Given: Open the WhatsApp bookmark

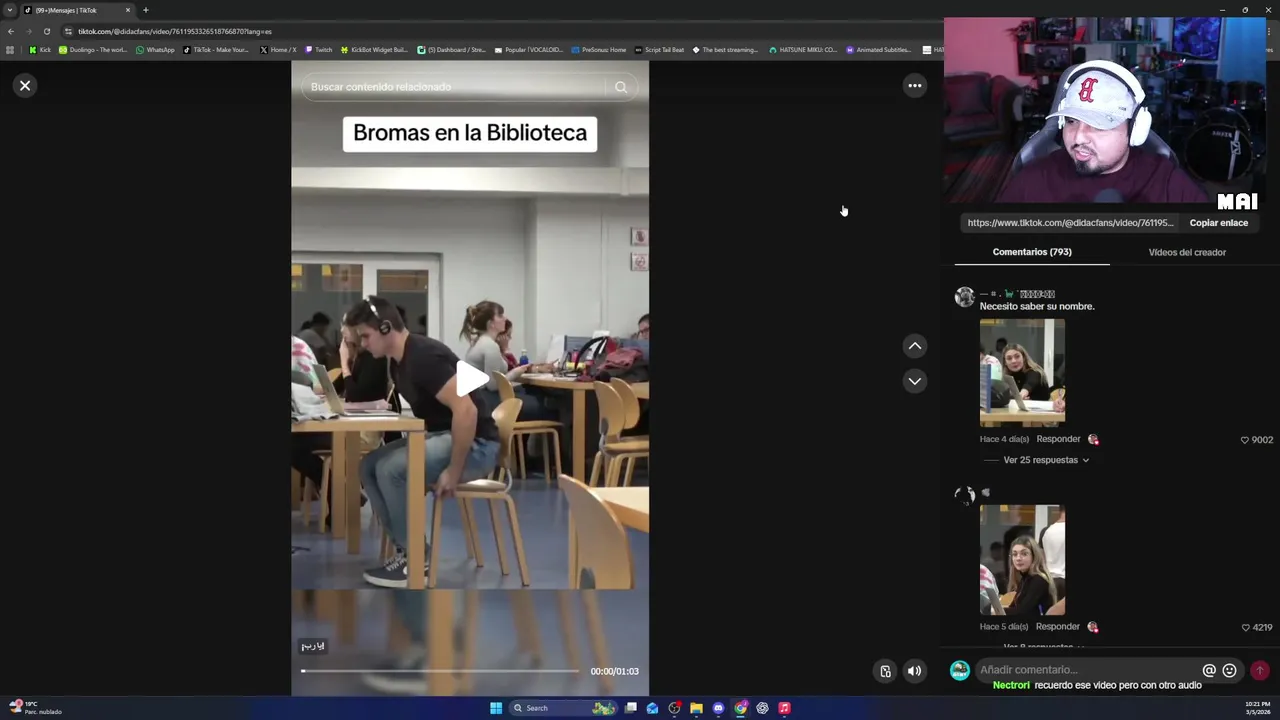Looking at the screenshot, I should (155, 50).
